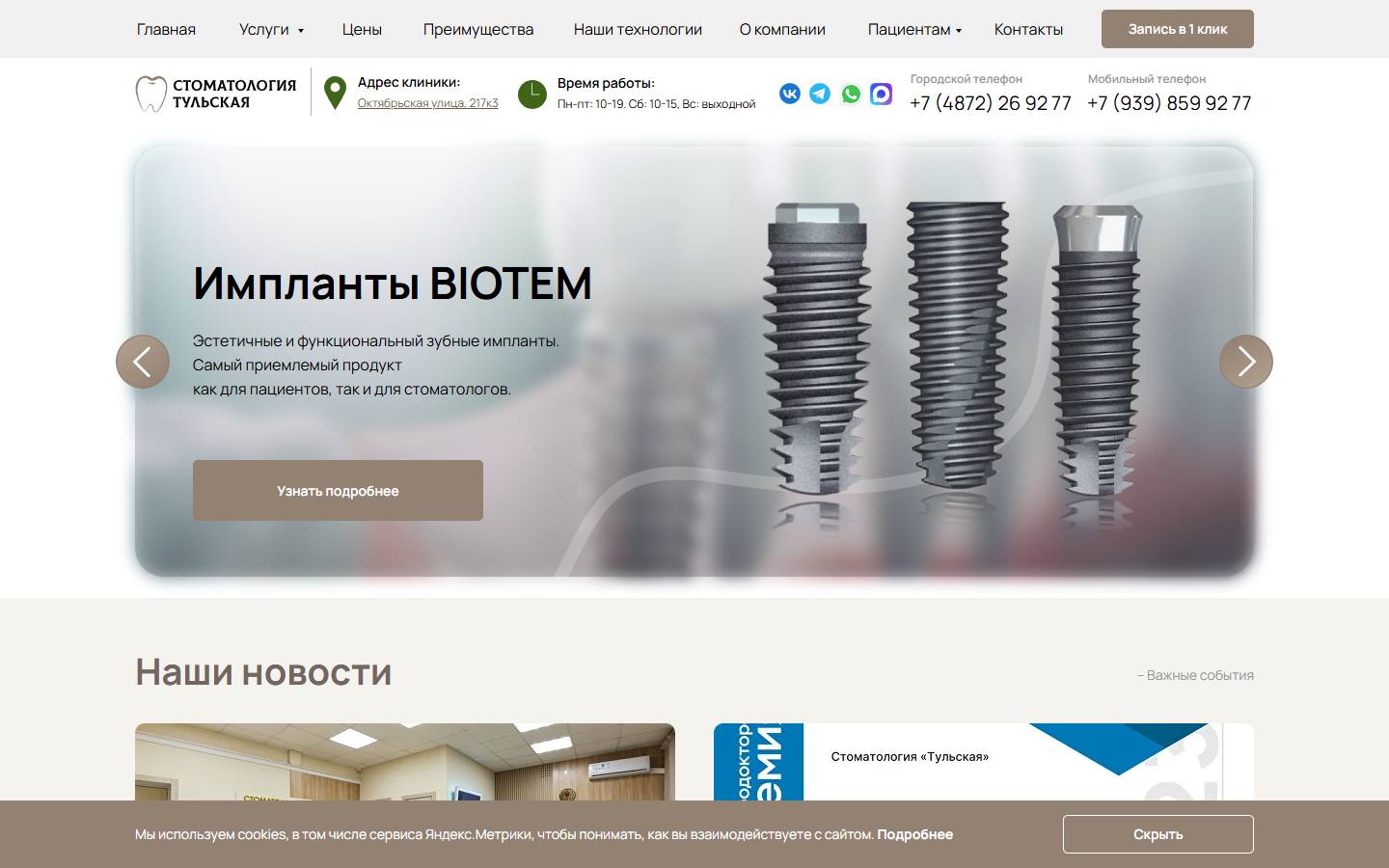Click the Запись в 1 клик button
The height and width of the screenshot is (868, 1389).
(x=1178, y=29)
